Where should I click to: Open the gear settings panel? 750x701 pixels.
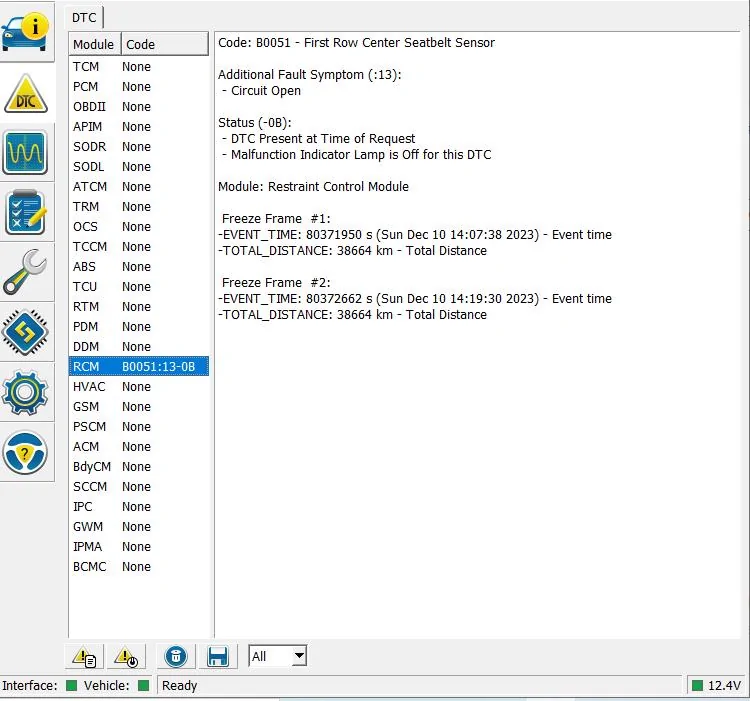coord(26,392)
